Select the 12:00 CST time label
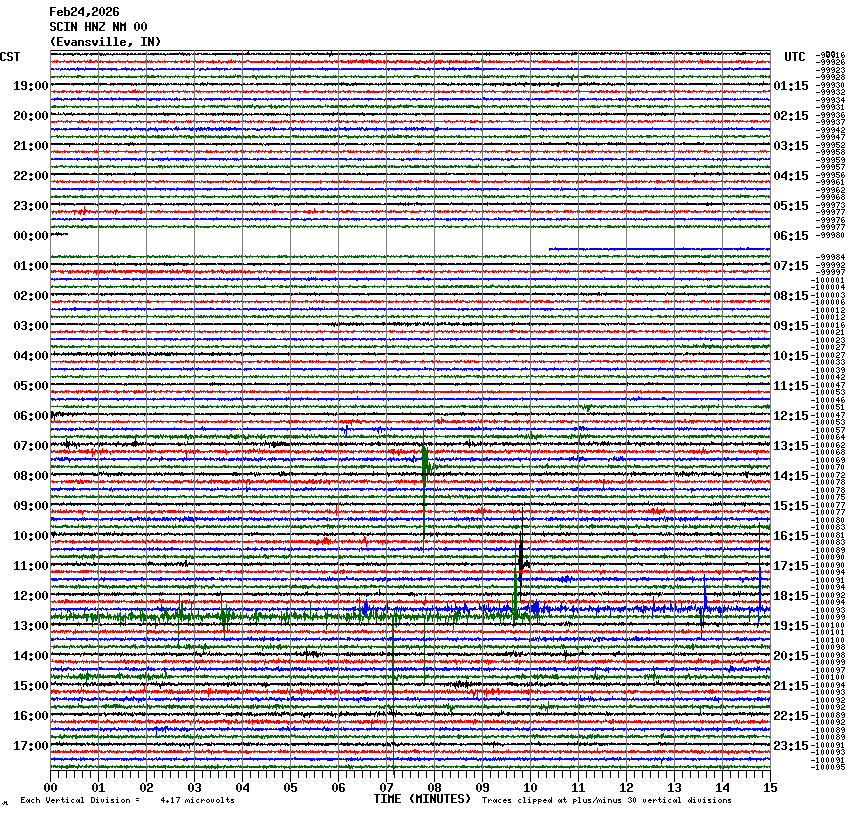The height and width of the screenshot is (814, 850). pyautogui.click(x=31, y=596)
